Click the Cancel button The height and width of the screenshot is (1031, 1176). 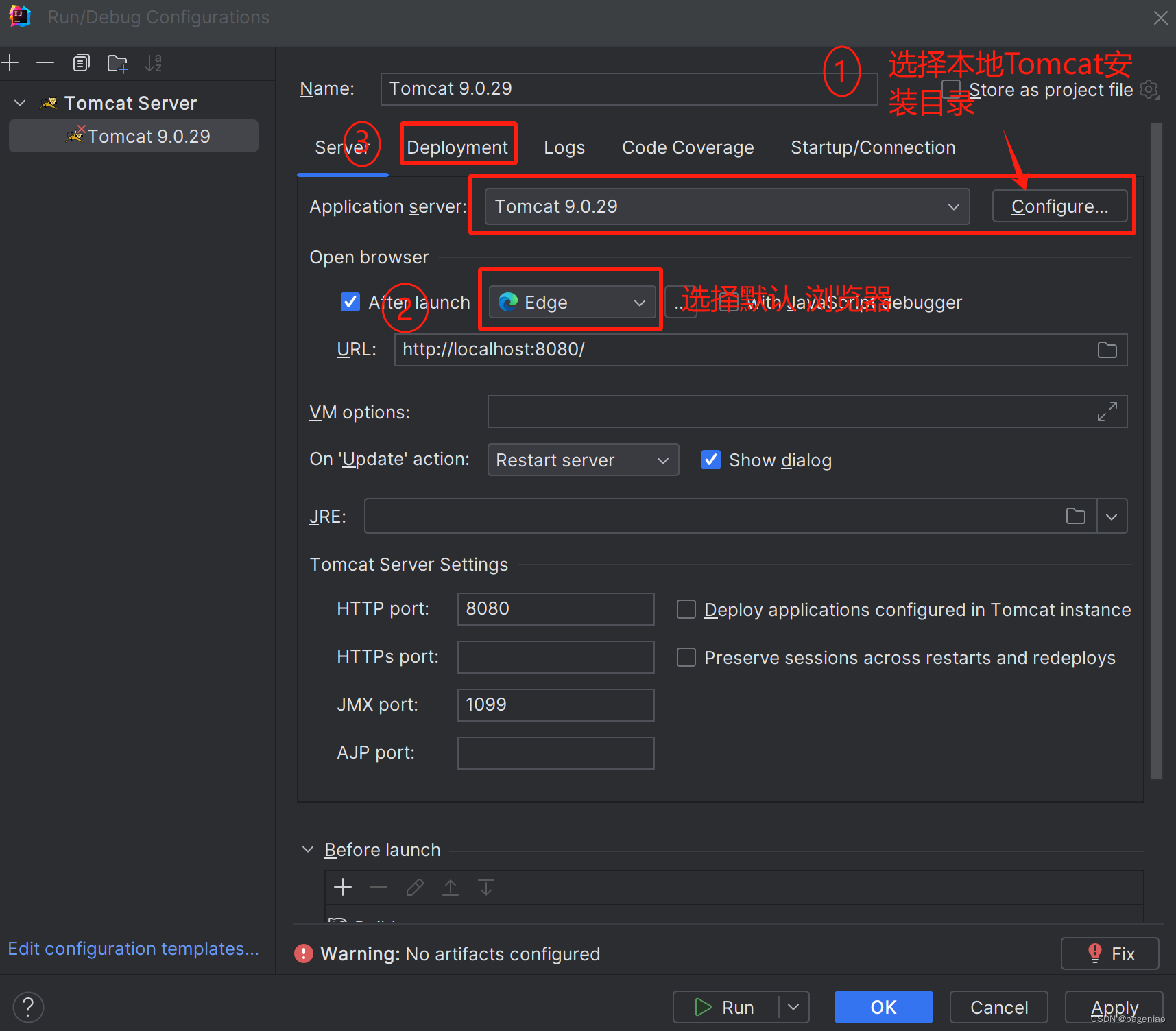pos(999,1007)
